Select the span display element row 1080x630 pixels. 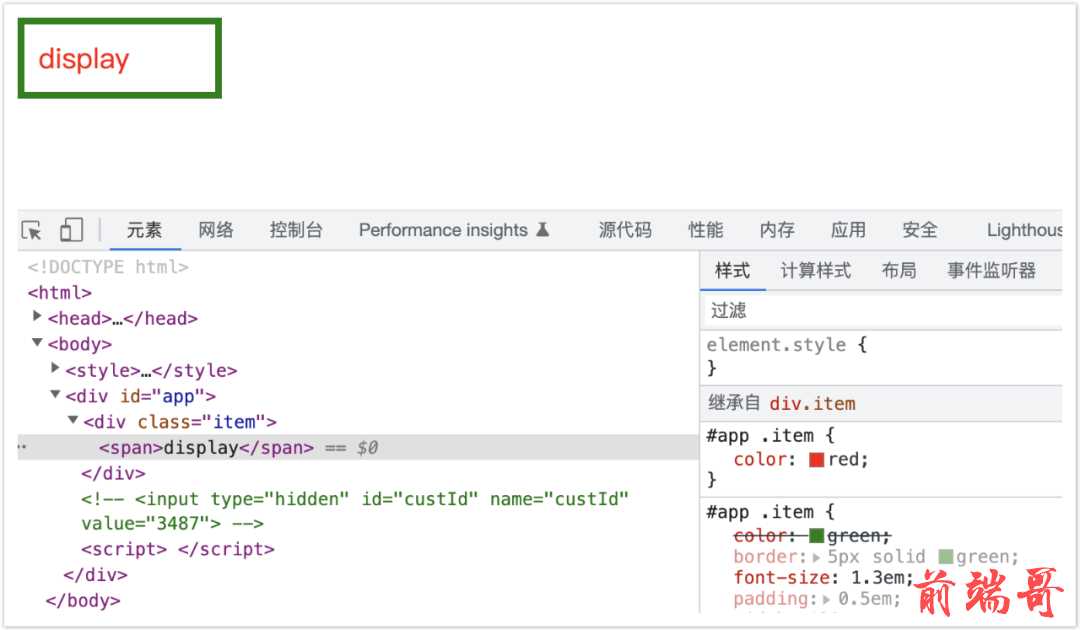pyautogui.click(x=358, y=448)
